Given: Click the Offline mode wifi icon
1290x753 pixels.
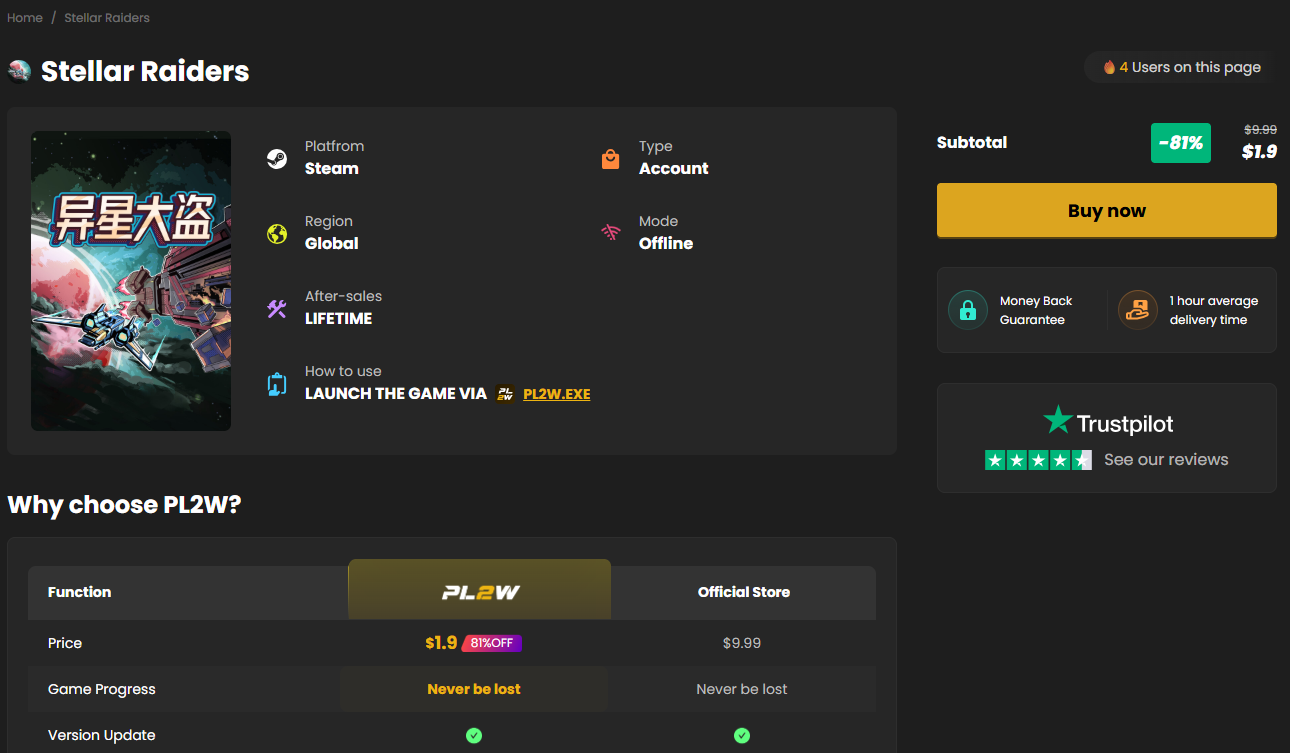Looking at the screenshot, I should [610, 234].
